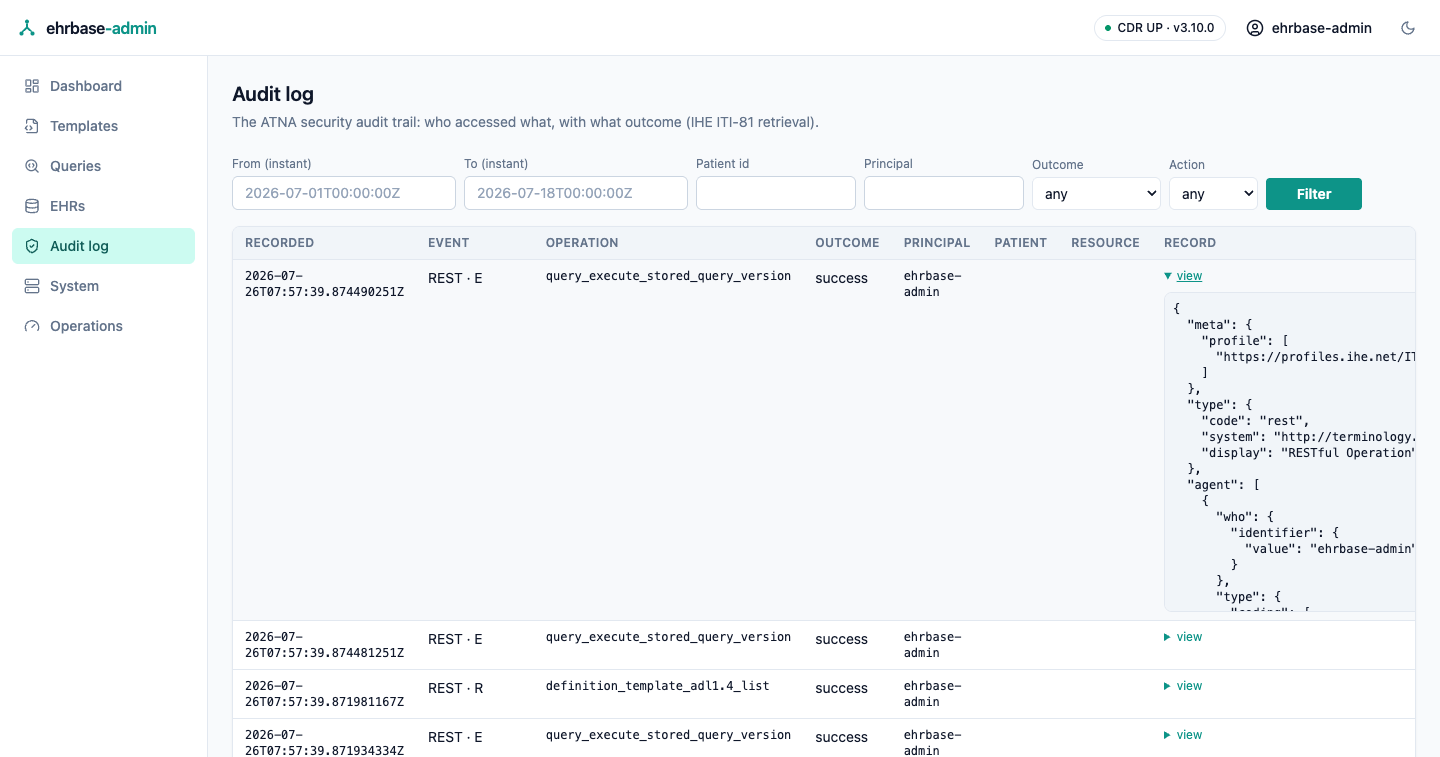The image size is (1440, 757).
Task: Click the RECORD column header
Action: click(1190, 243)
